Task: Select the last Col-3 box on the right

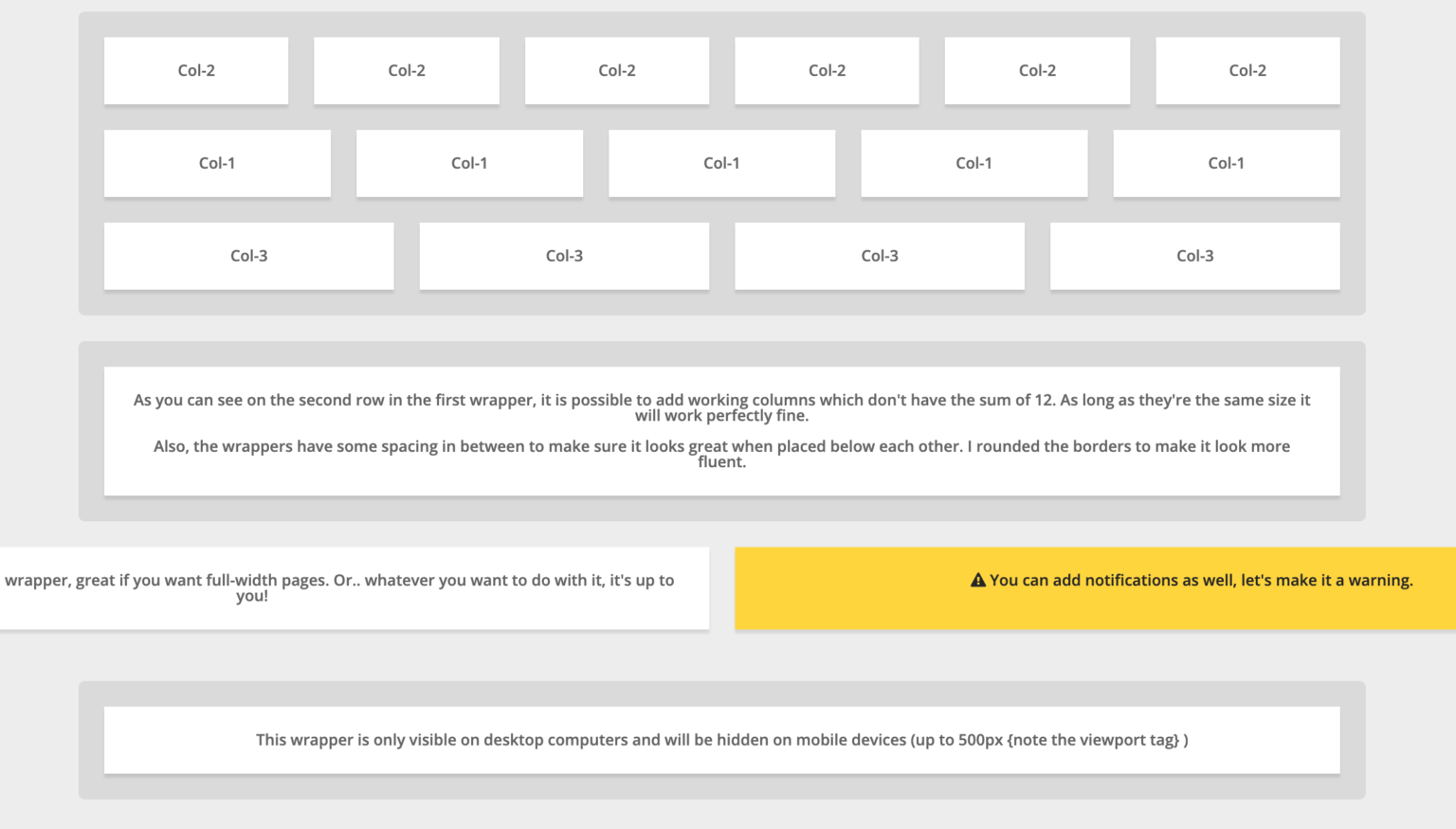Action: [1194, 256]
